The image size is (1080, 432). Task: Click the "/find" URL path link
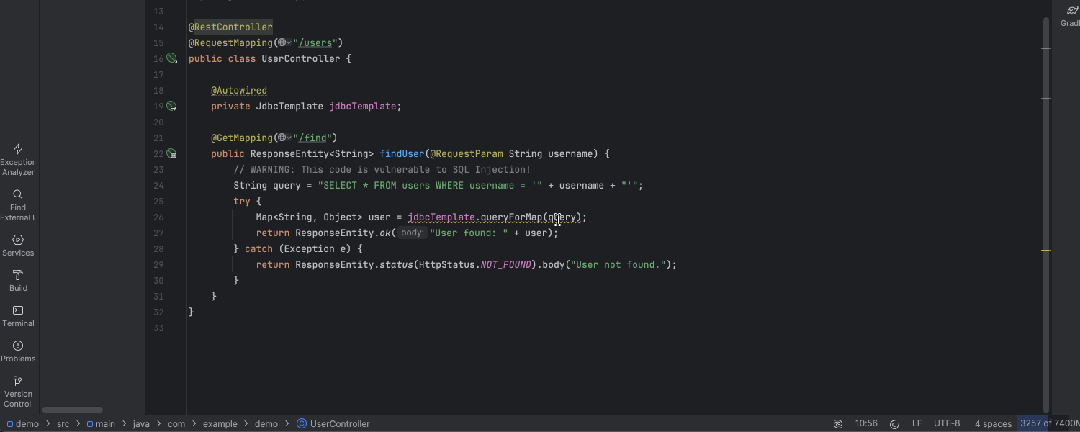[315, 138]
